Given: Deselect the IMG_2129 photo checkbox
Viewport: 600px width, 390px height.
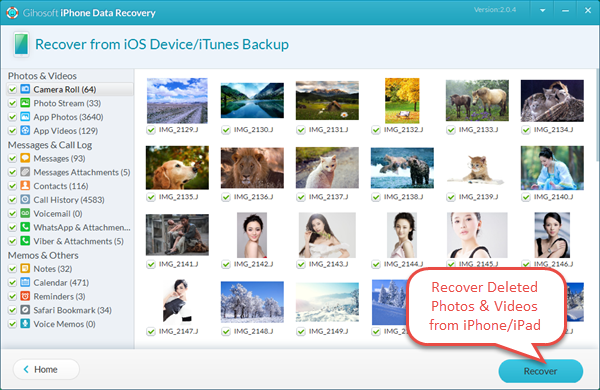Looking at the screenshot, I should point(151,130).
